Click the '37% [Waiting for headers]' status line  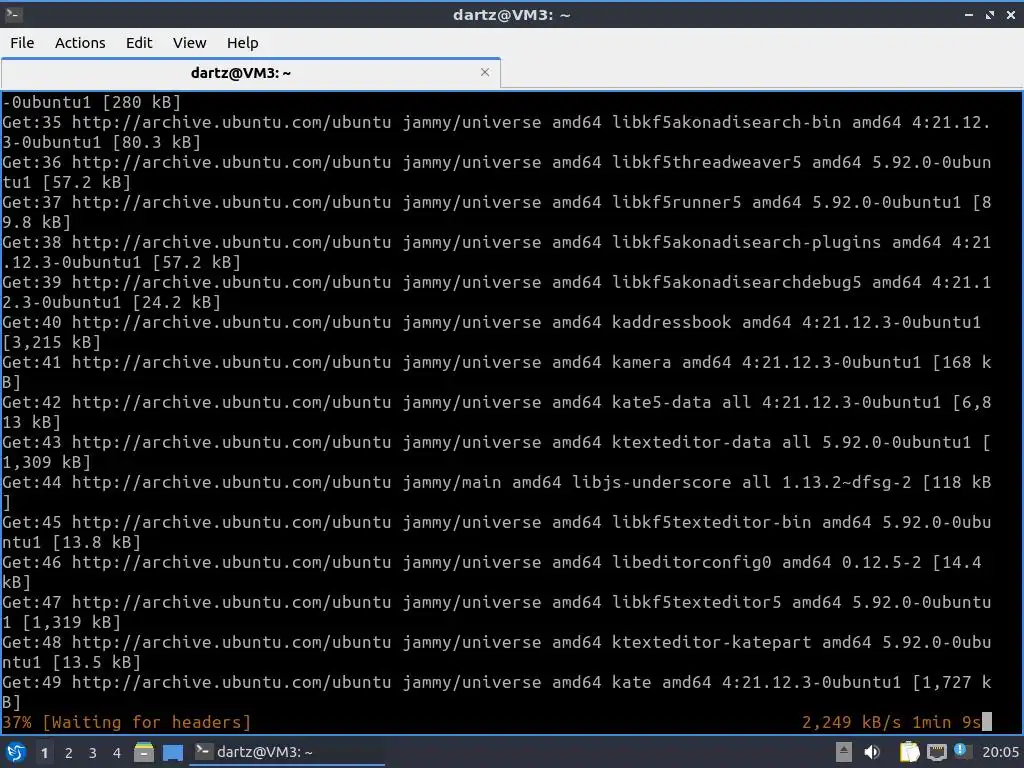[x=127, y=722]
